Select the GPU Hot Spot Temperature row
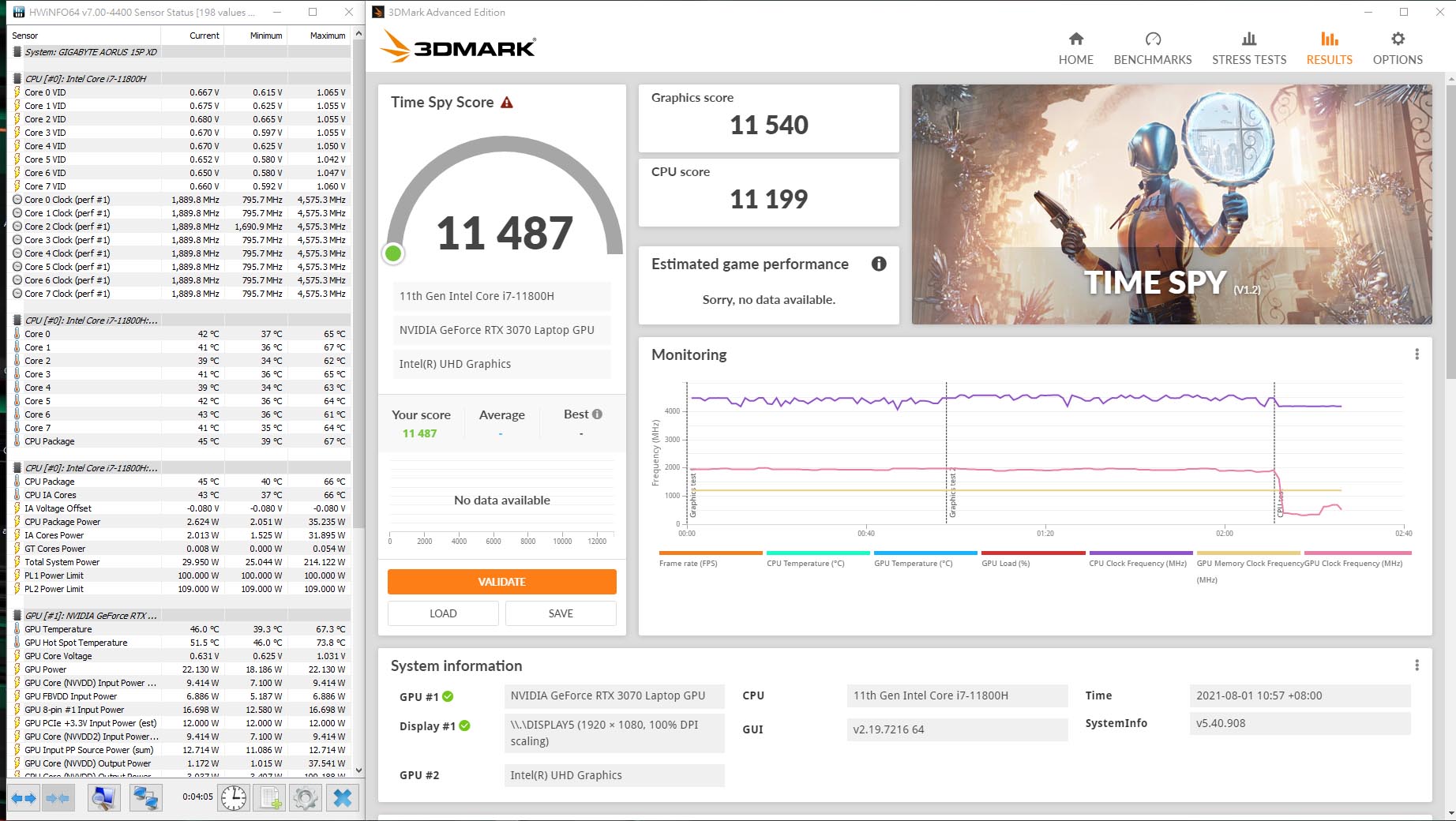Viewport: 1456px width, 821px height. [179, 643]
